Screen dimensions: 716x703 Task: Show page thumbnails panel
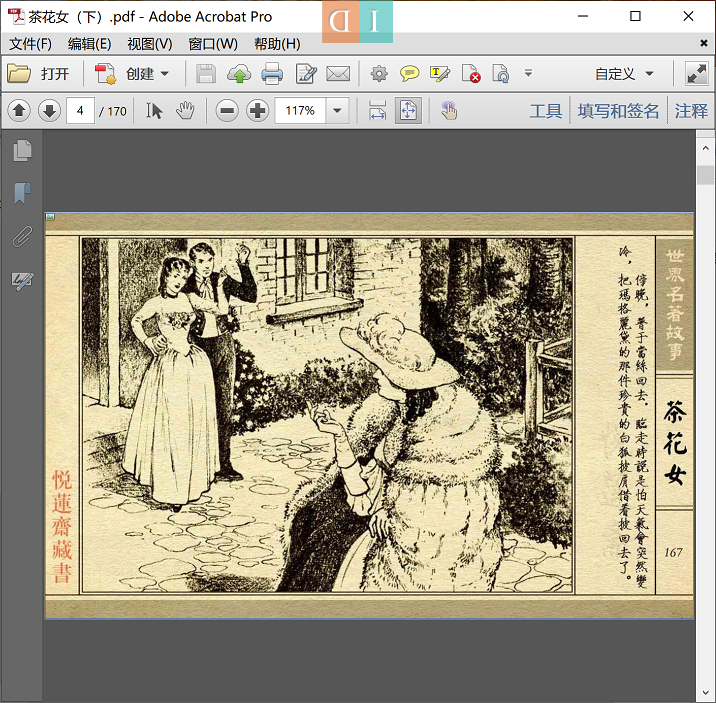[x=22, y=150]
